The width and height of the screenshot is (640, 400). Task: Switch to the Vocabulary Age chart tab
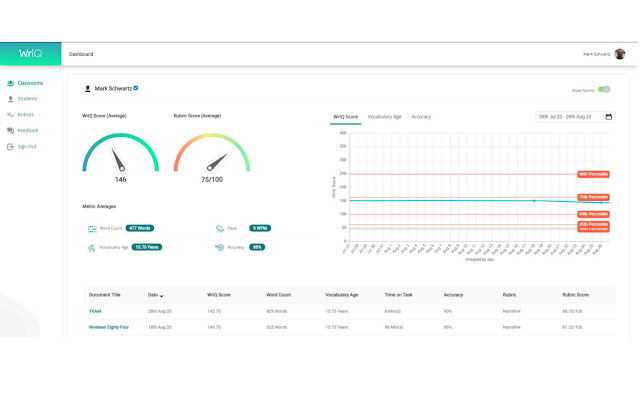[x=384, y=117]
